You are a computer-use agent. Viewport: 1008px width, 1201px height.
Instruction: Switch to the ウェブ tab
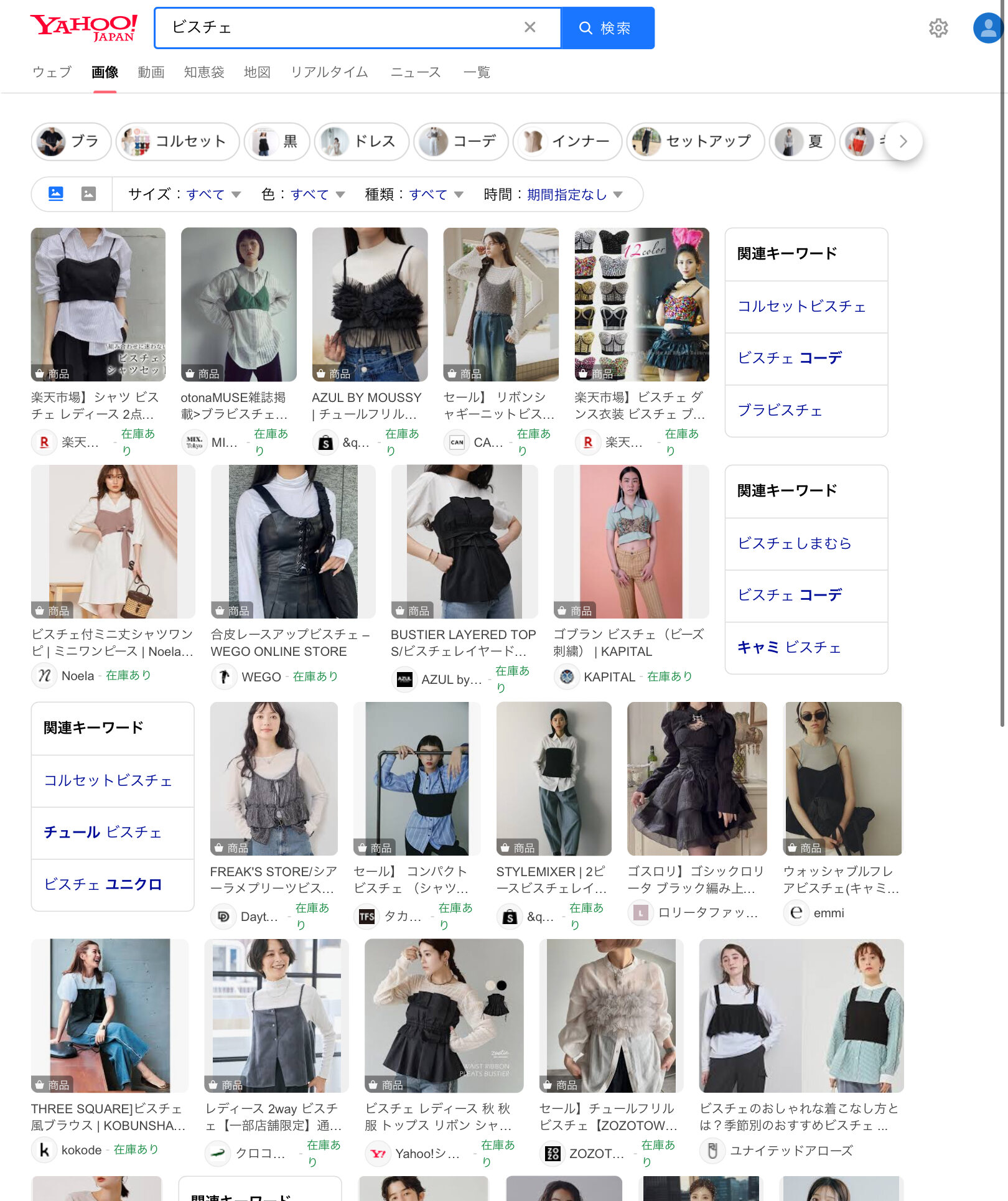(x=52, y=72)
